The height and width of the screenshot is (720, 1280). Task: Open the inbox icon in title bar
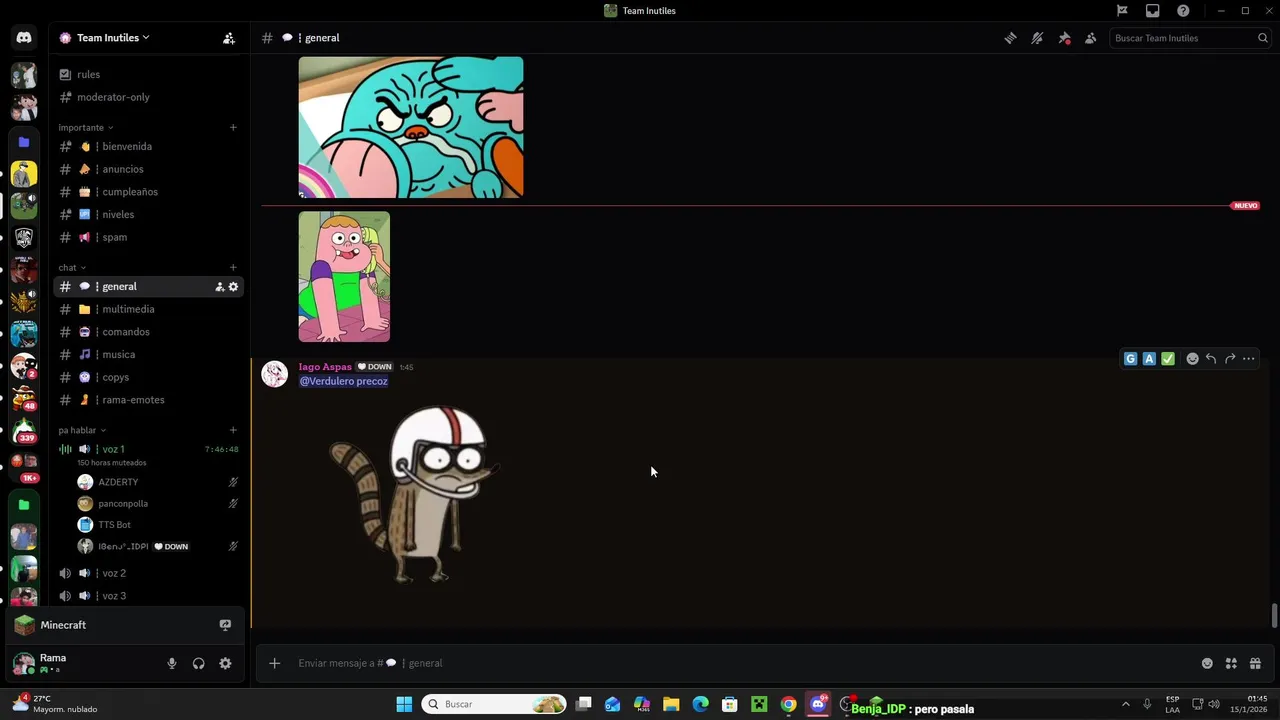tap(1153, 11)
